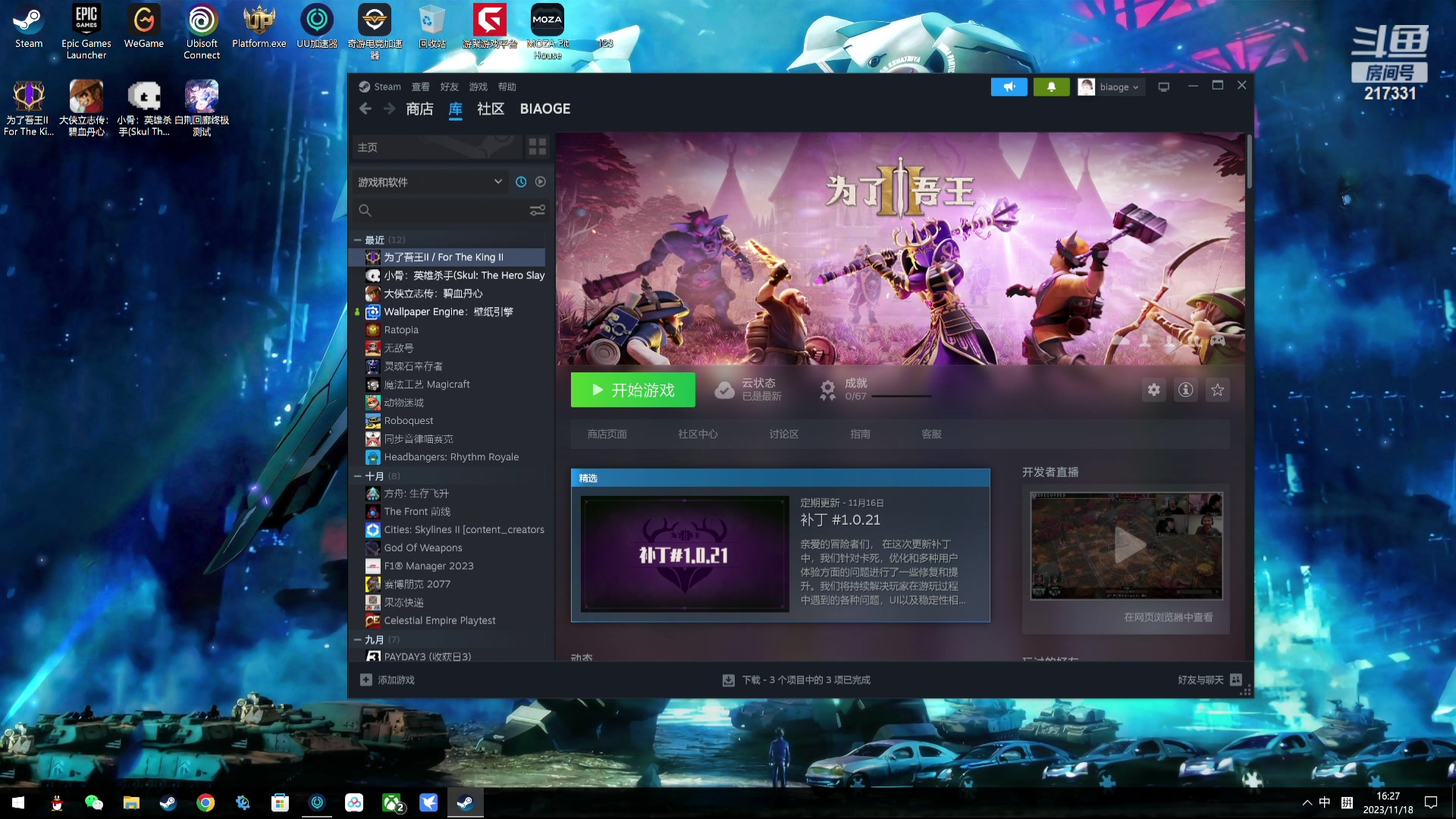Image resolution: width=1456 pixels, height=819 pixels.
Task: Switch Steam to Big Picture mode
Action: click(1163, 87)
